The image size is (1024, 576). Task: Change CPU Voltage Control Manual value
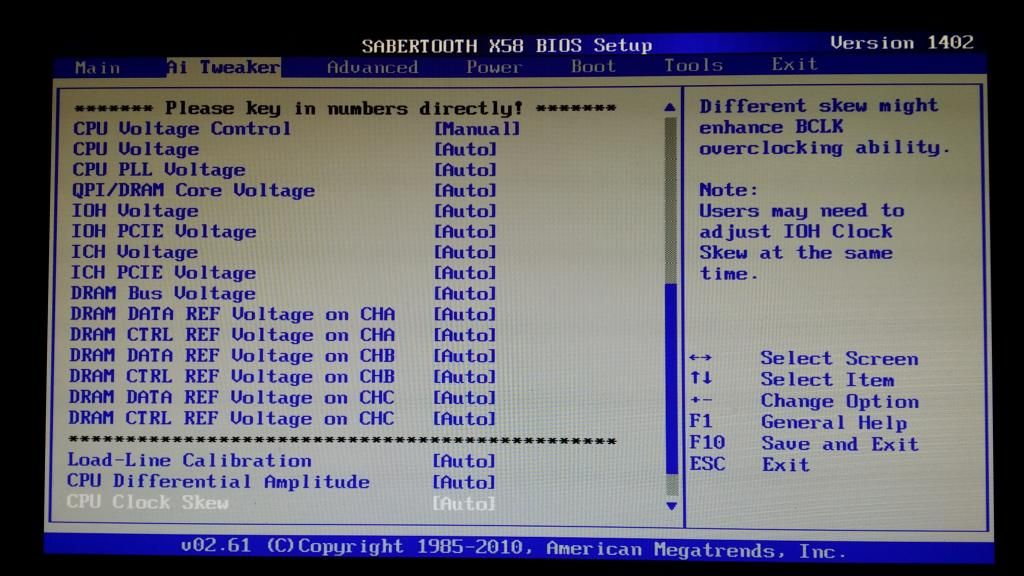click(x=477, y=129)
